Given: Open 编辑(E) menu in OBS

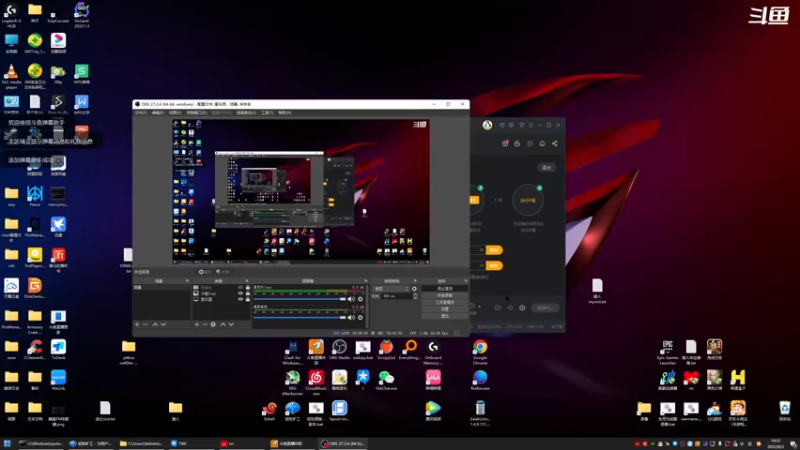Looking at the screenshot, I should pos(158,113).
